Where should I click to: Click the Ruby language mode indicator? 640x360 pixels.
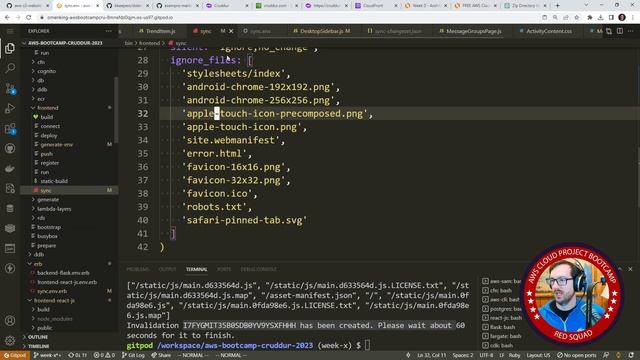pyautogui.click(x=514, y=356)
